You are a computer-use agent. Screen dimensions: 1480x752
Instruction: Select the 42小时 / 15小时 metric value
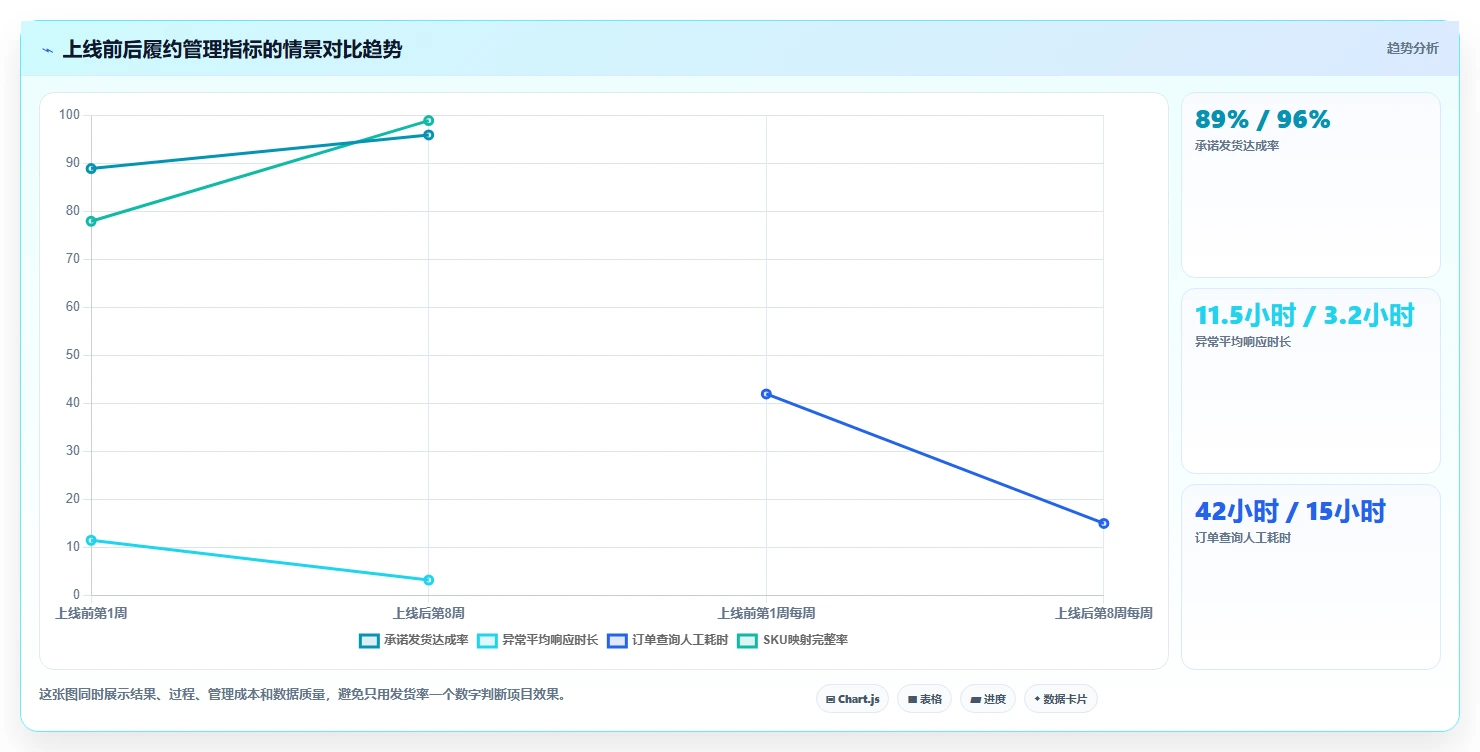(x=1290, y=512)
